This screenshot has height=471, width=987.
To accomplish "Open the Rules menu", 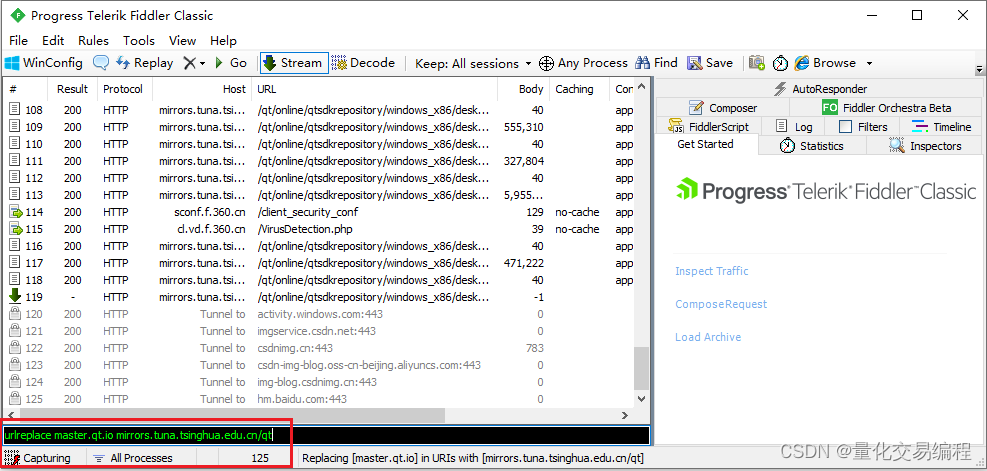I will 93,40.
